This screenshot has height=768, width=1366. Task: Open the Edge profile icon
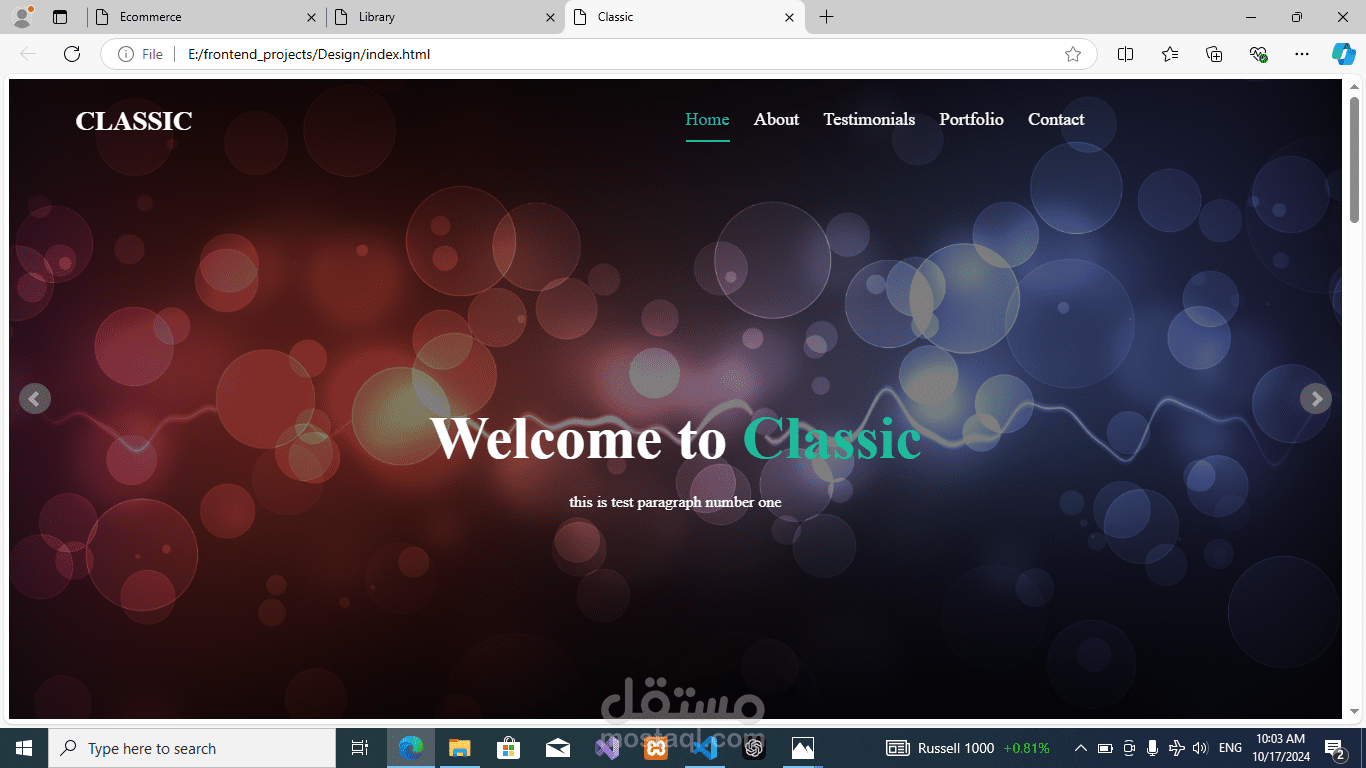tap(22, 17)
